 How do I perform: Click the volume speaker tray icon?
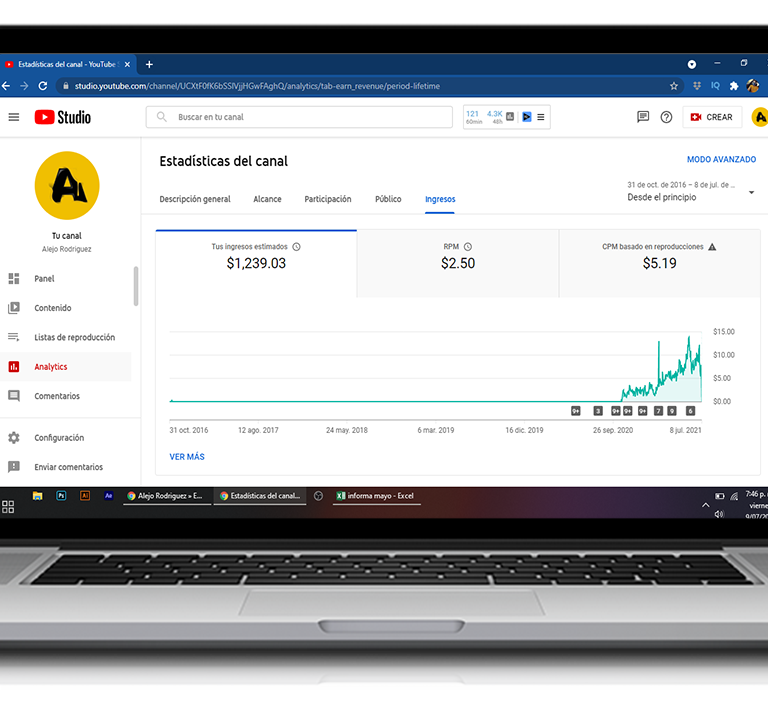719,514
